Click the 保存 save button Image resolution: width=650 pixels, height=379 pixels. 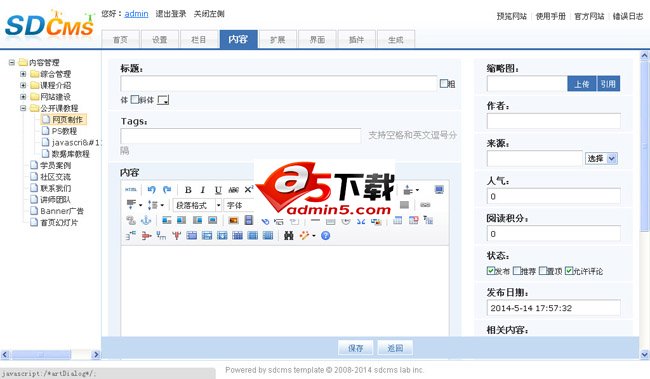(356, 348)
